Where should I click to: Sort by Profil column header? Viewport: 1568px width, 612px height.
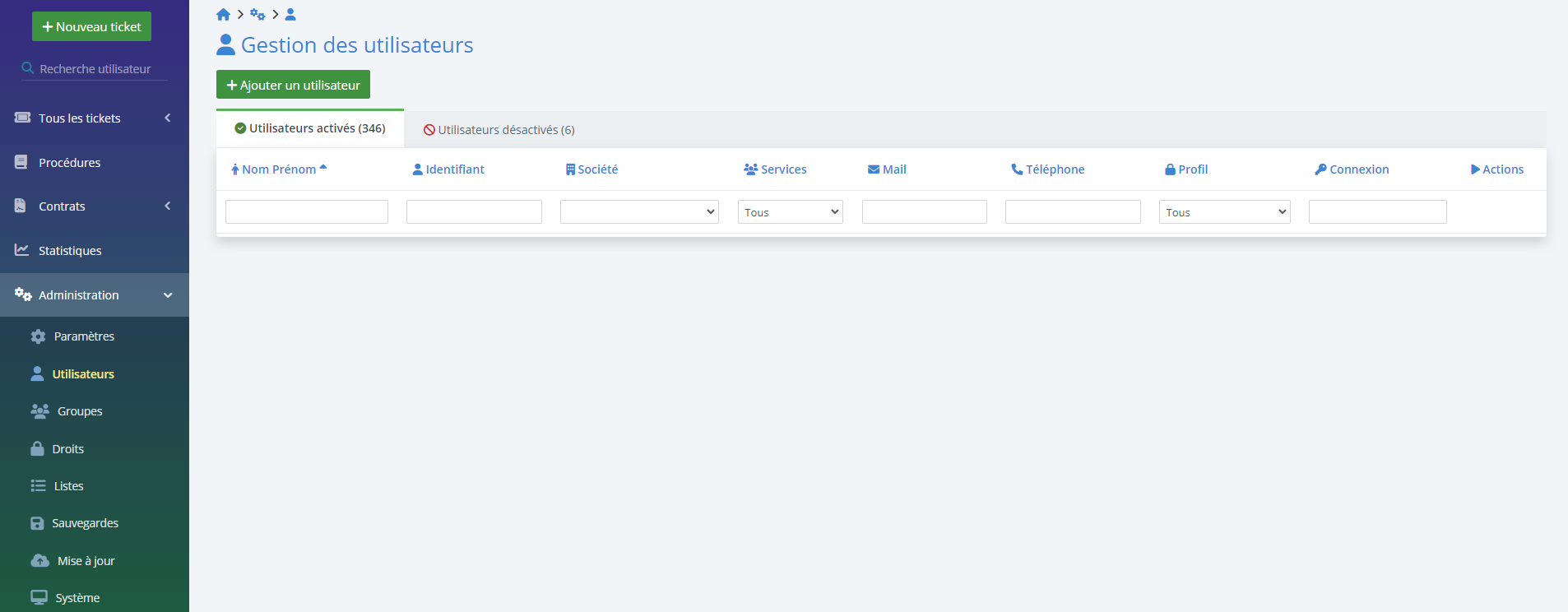coord(1186,169)
